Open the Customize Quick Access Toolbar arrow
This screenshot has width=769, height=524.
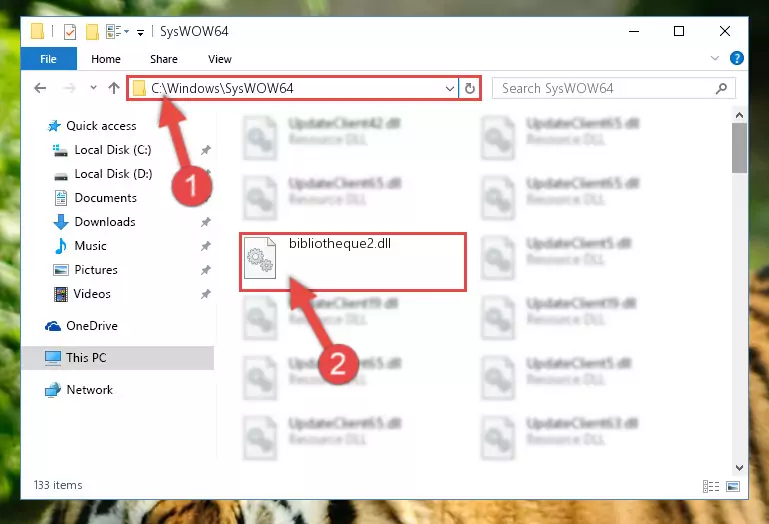(x=140, y=33)
